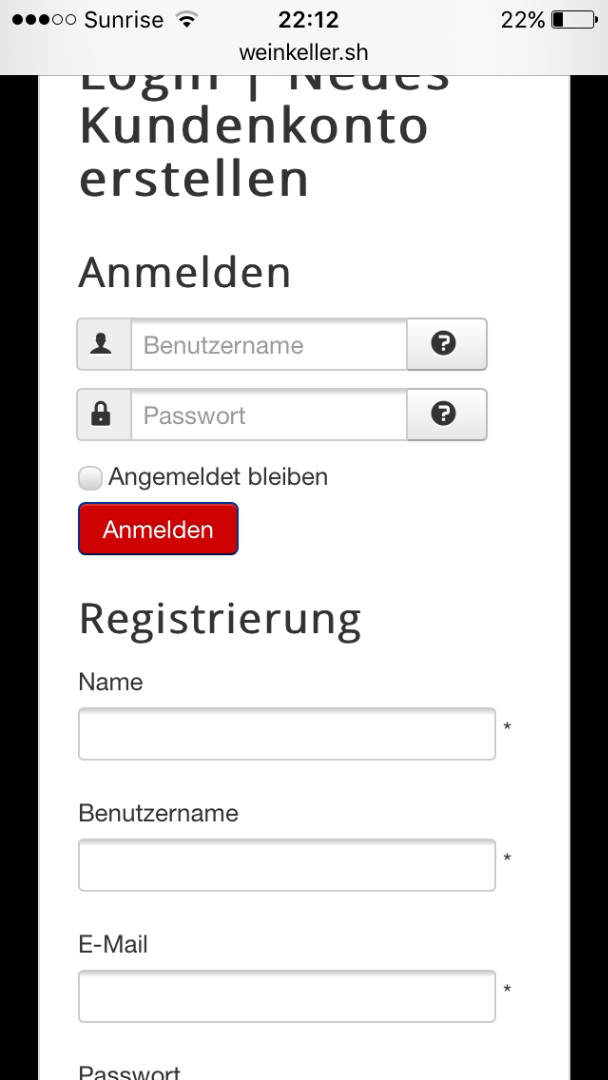Image resolution: width=608 pixels, height=1080 pixels.
Task: Focus the Passwort login field
Action: click(x=268, y=415)
